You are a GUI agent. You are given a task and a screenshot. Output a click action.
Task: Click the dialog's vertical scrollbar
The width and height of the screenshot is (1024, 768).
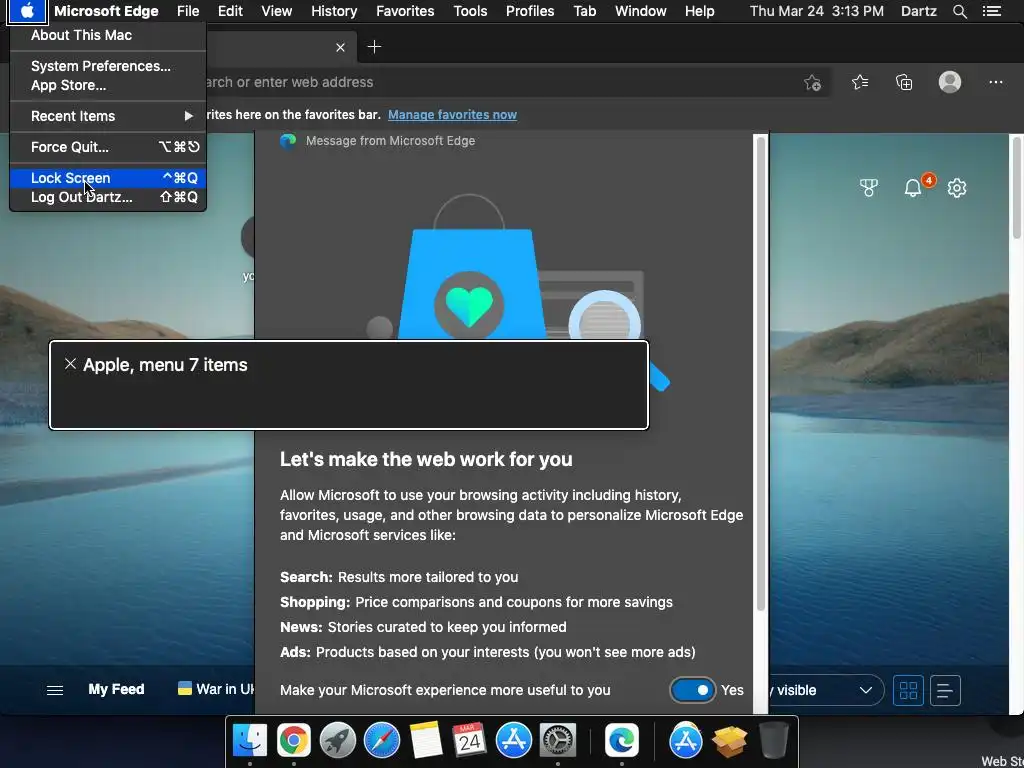click(x=760, y=372)
